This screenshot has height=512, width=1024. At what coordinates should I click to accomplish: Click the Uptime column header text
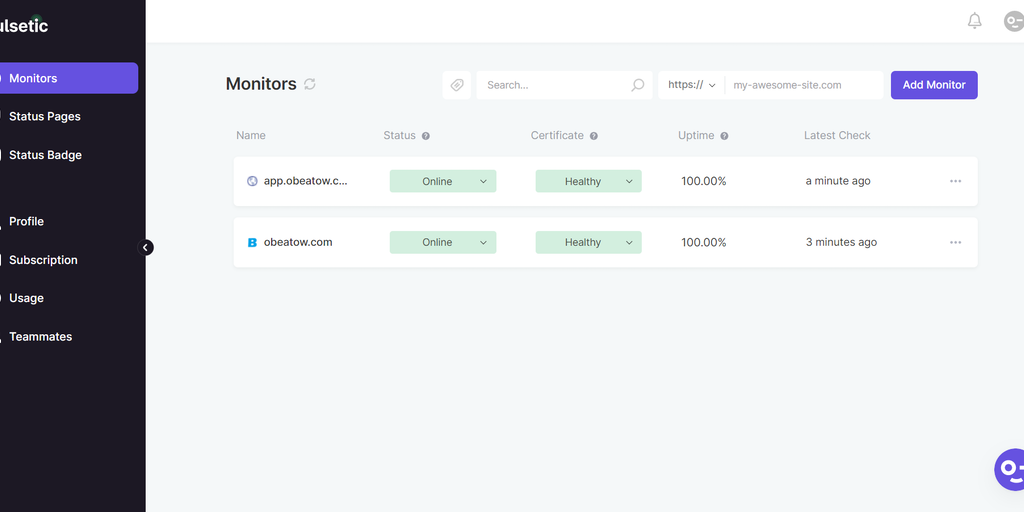[x=696, y=135]
